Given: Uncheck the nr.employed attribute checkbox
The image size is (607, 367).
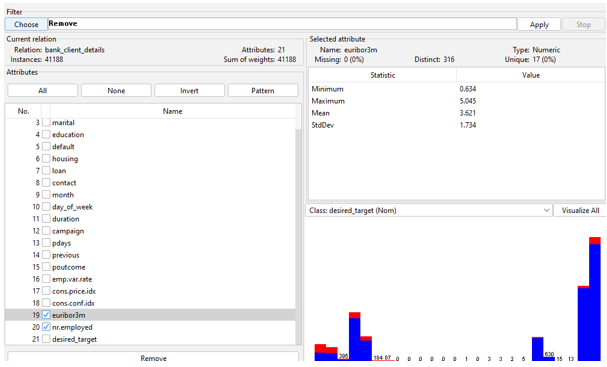Looking at the screenshot, I should 46,327.
